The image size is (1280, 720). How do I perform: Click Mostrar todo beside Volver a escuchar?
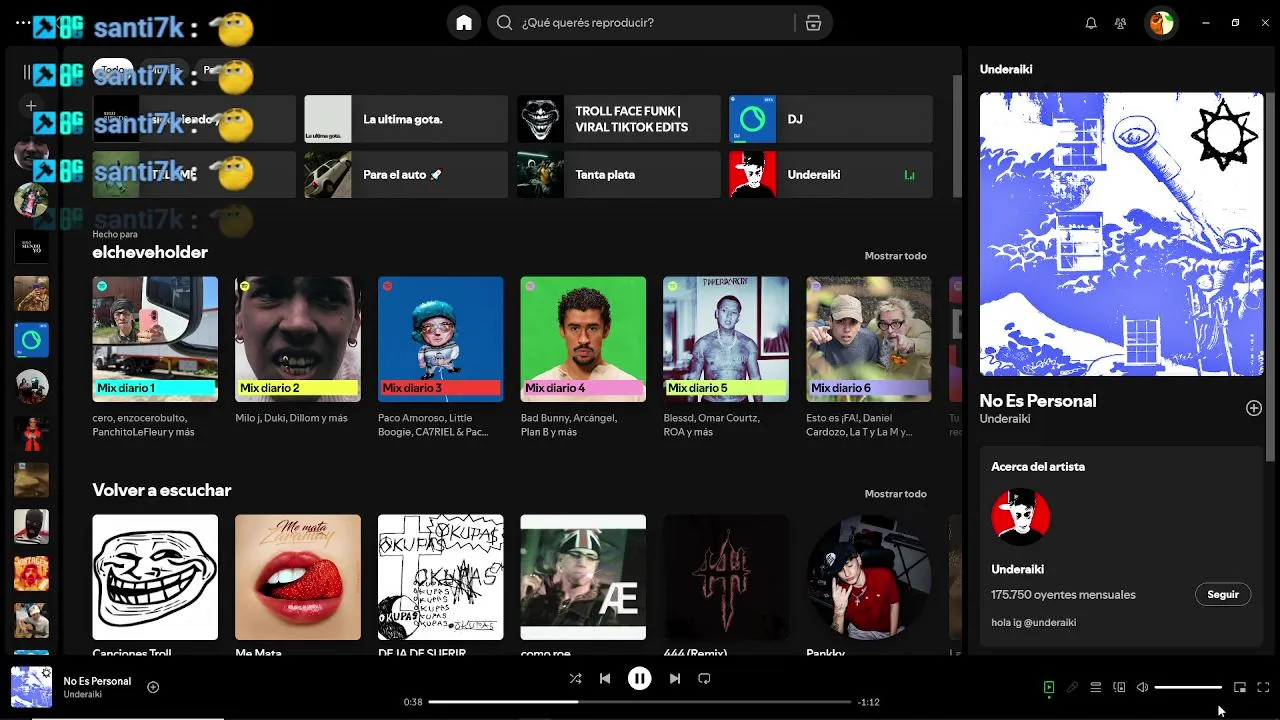point(895,494)
